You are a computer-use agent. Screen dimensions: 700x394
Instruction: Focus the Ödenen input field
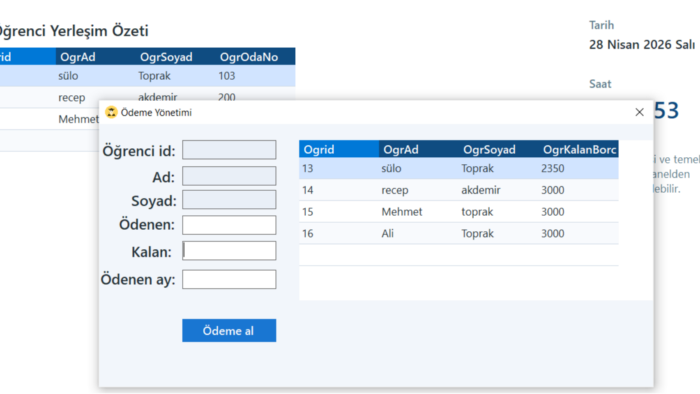pos(229,225)
